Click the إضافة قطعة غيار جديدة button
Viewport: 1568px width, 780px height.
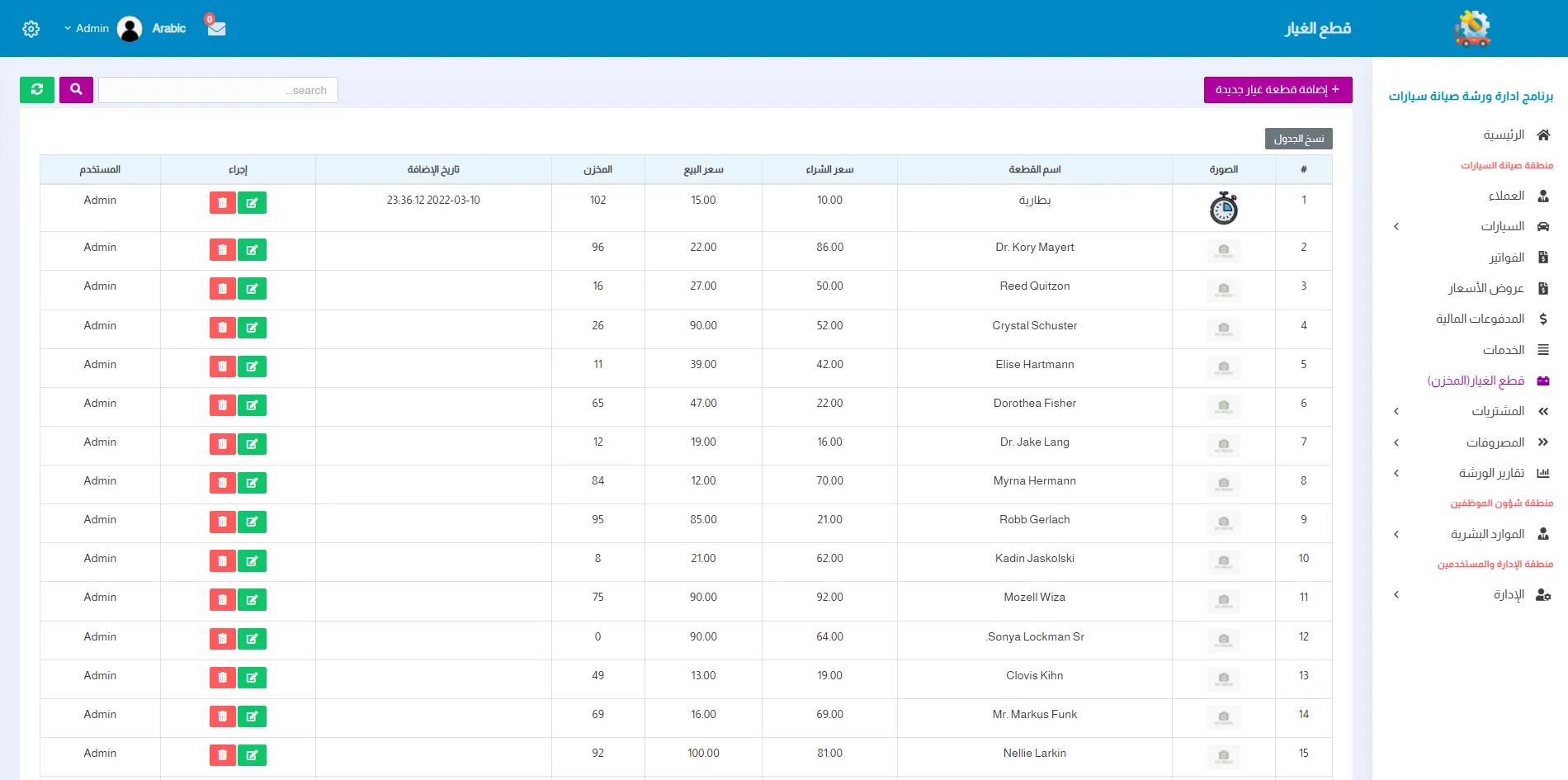pyautogui.click(x=1278, y=90)
